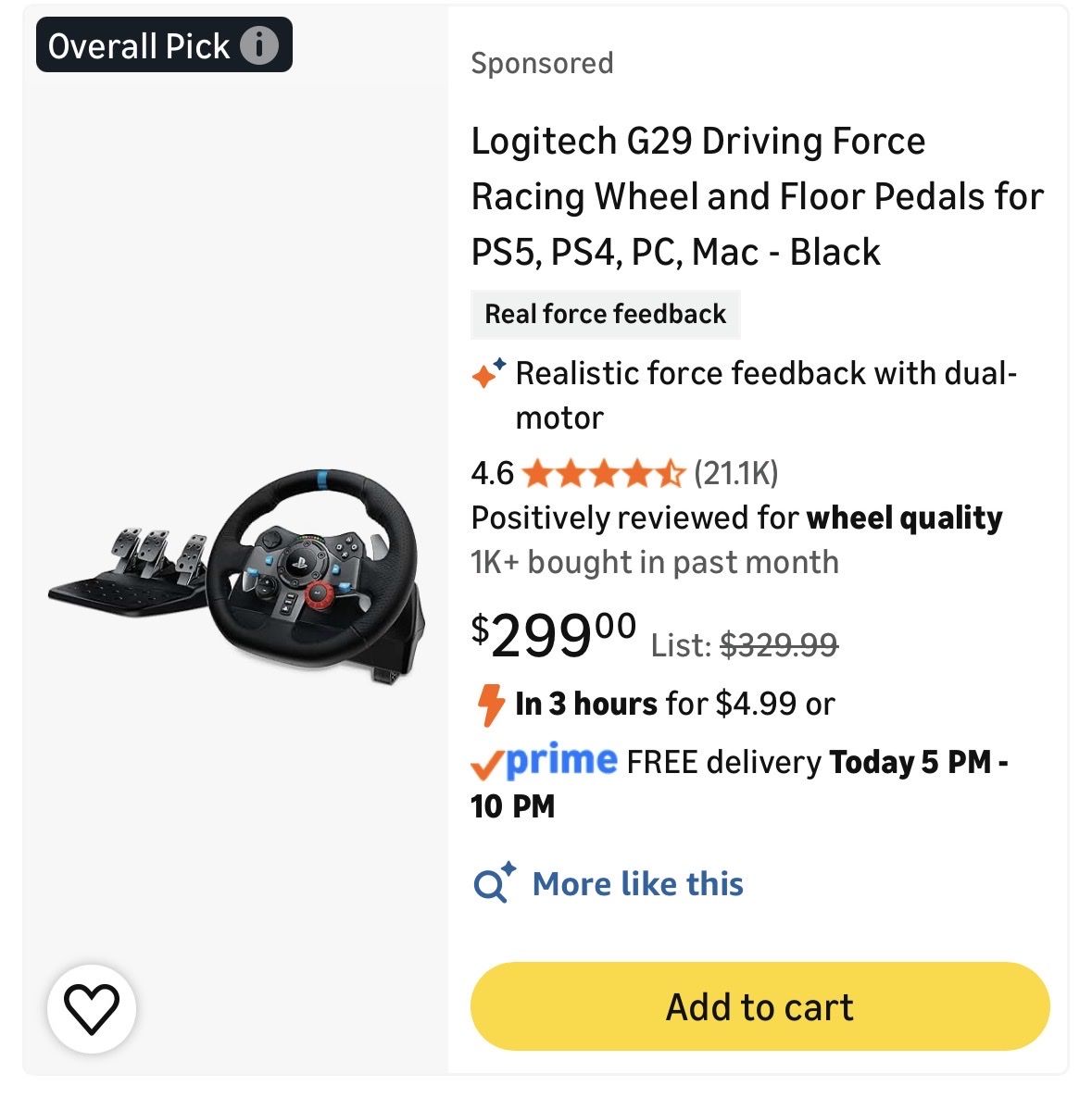Open the More like this link
1092x1098 pixels.
(x=637, y=883)
